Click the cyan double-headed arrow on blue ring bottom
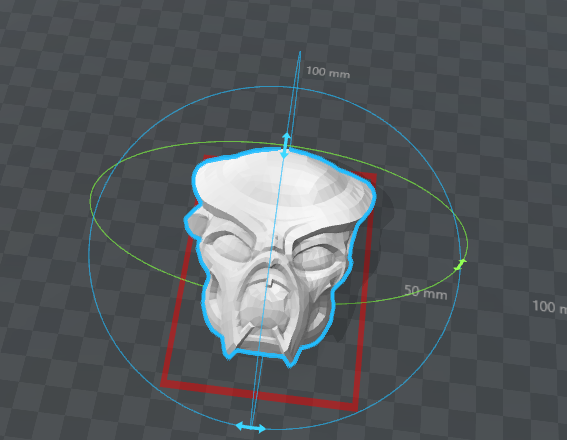Image resolution: width=567 pixels, height=440 pixels. click(x=250, y=427)
